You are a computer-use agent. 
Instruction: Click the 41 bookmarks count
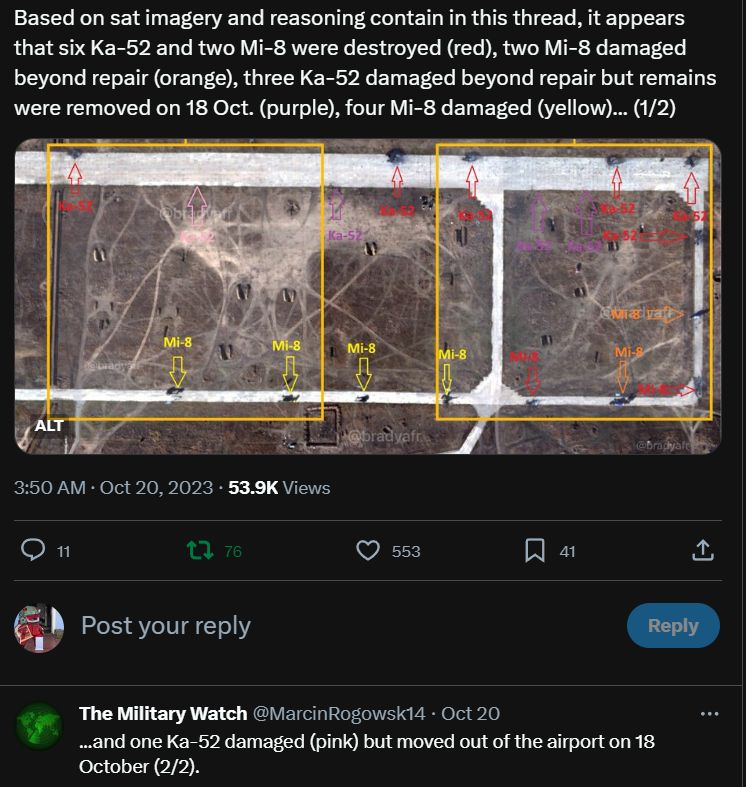(567, 552)
